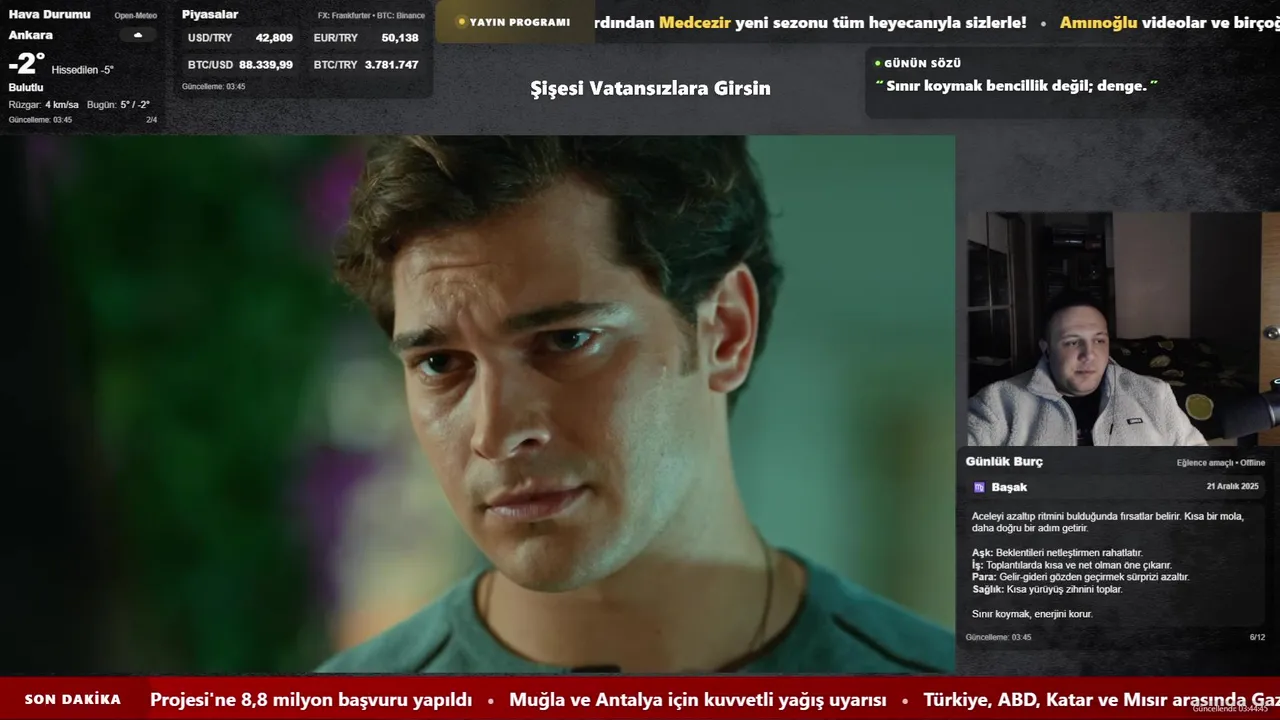
Task: Click the 6/12 horoscope page counter
Action: [x=1257, y=637]
